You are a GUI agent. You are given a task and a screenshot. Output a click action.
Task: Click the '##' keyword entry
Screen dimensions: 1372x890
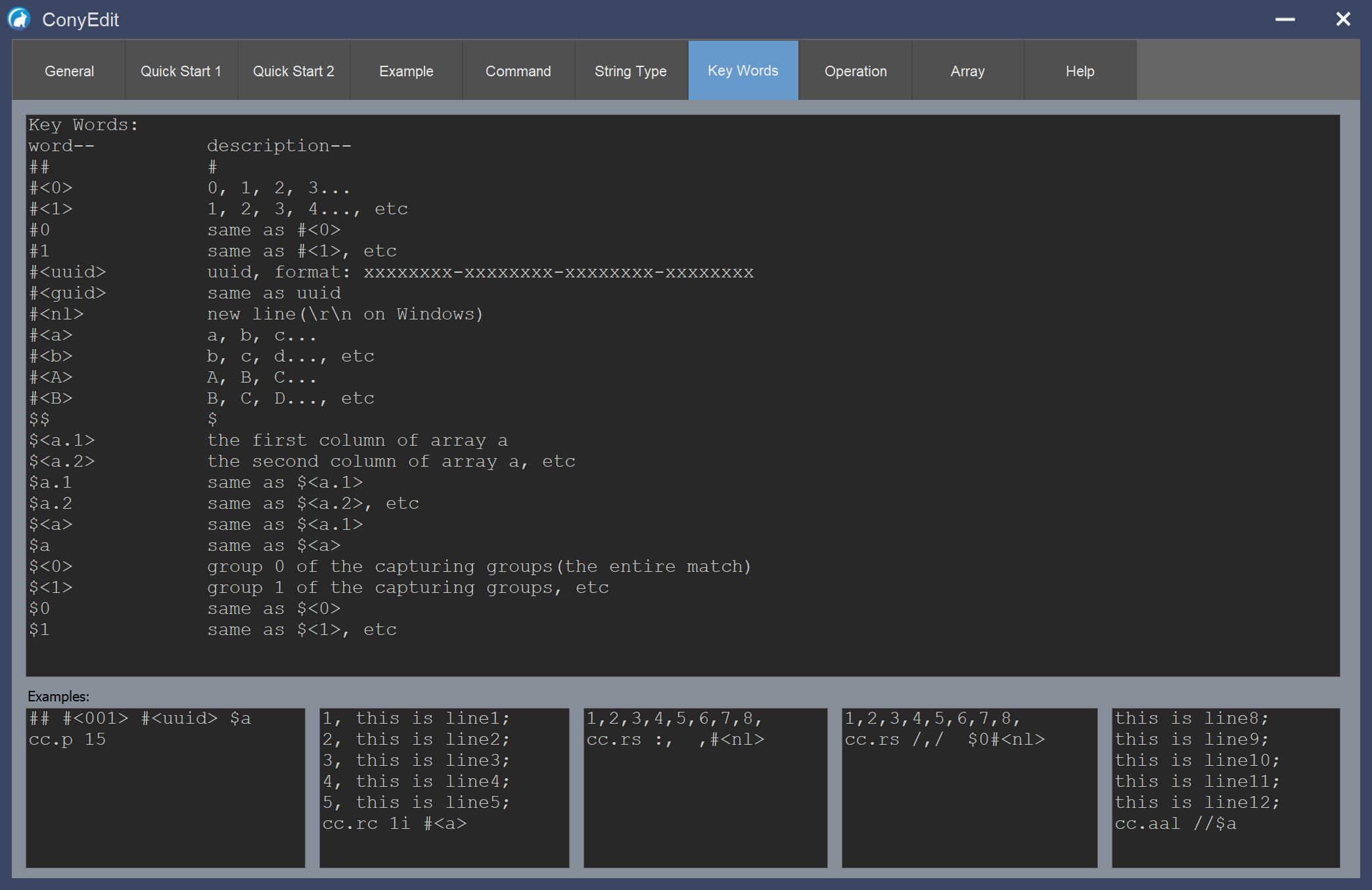coord(39,166)
